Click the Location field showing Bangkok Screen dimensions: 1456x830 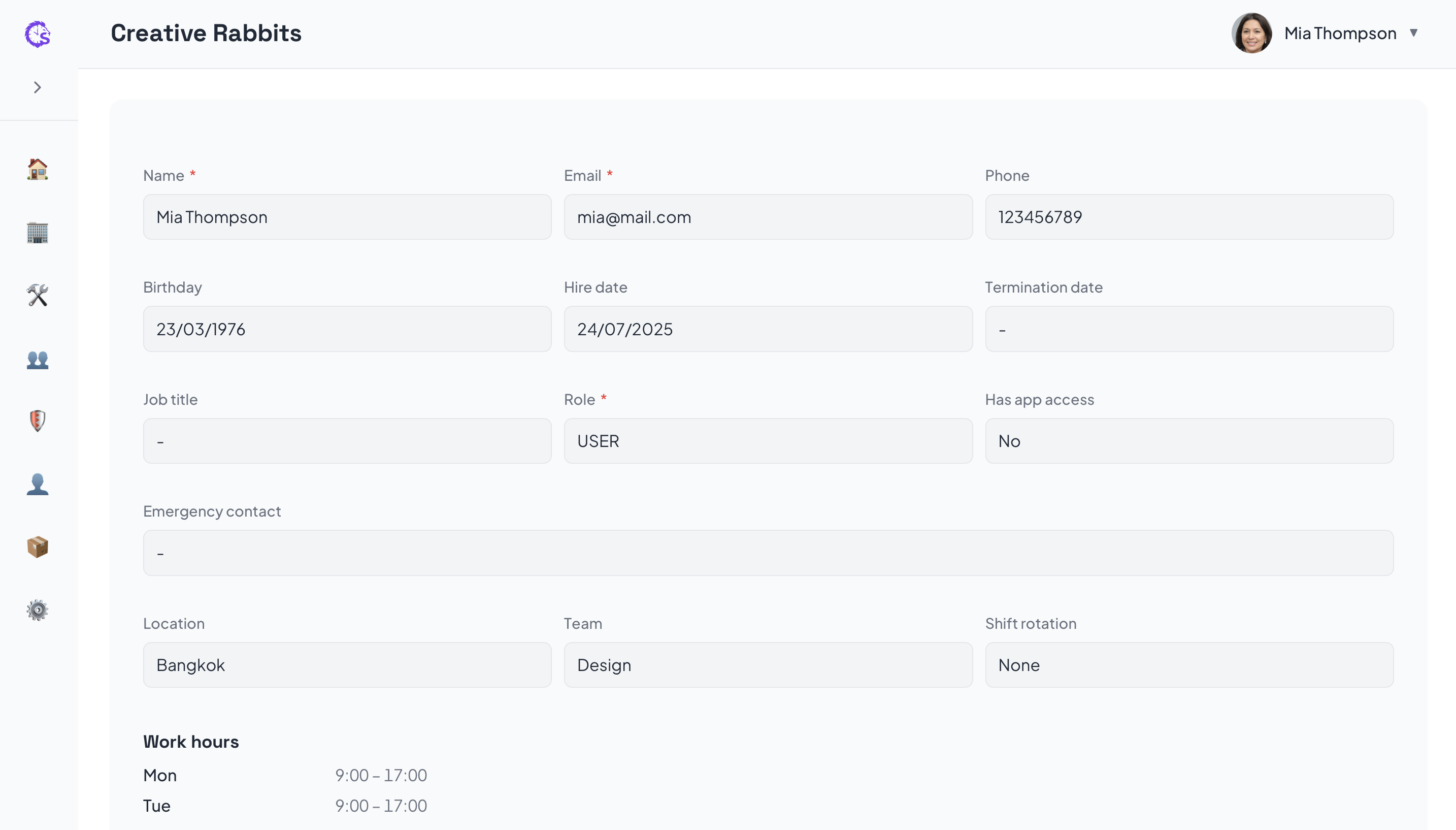(x=347, y=665)
